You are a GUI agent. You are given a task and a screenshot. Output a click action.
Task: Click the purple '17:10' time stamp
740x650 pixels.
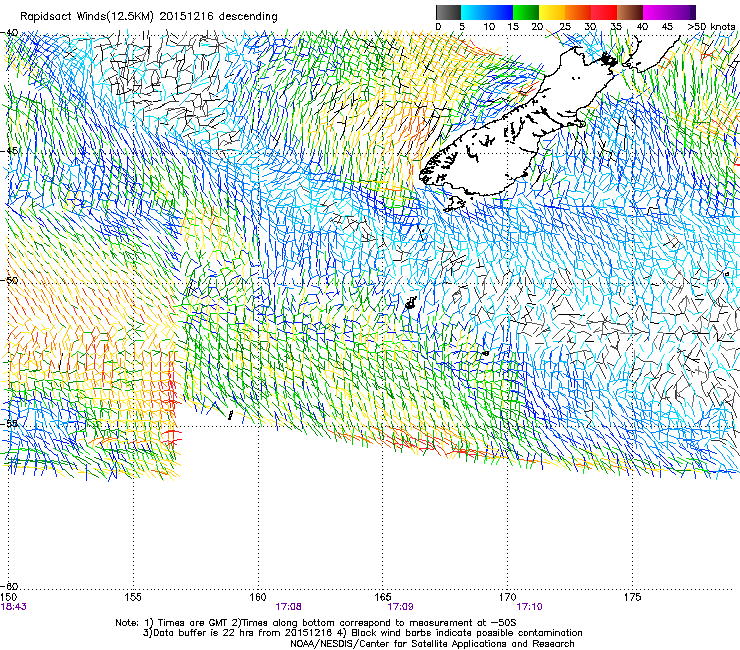click(x=530, y=607)
